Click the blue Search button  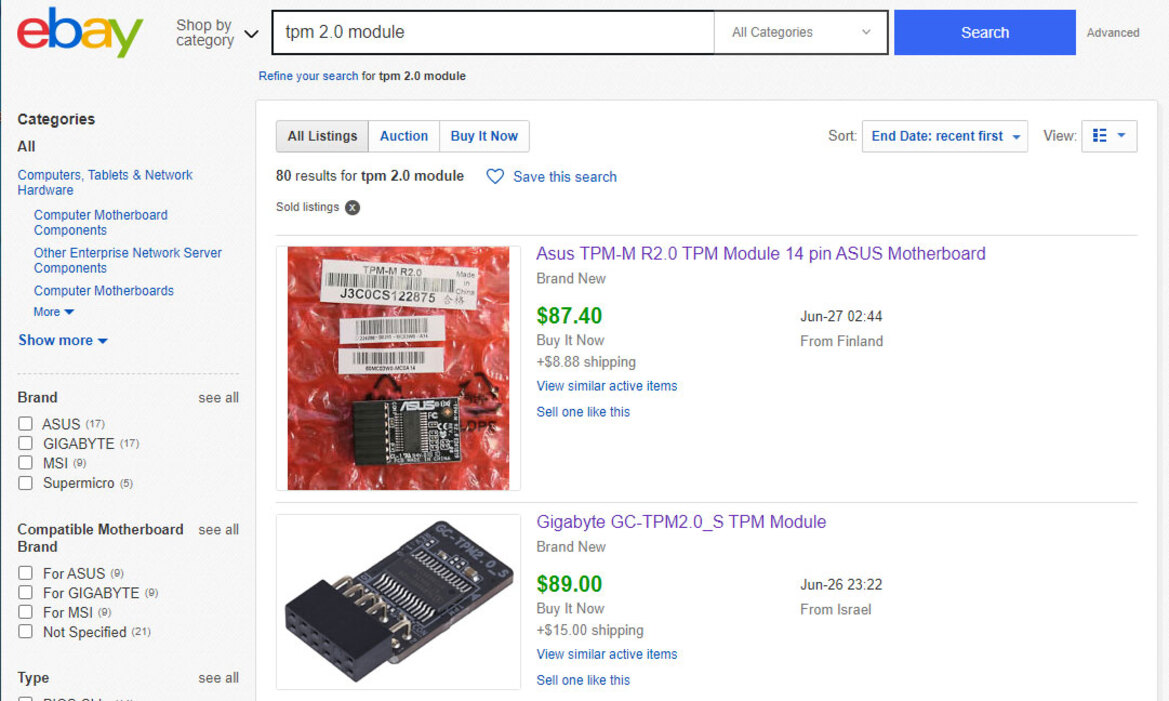coord(983,32)
